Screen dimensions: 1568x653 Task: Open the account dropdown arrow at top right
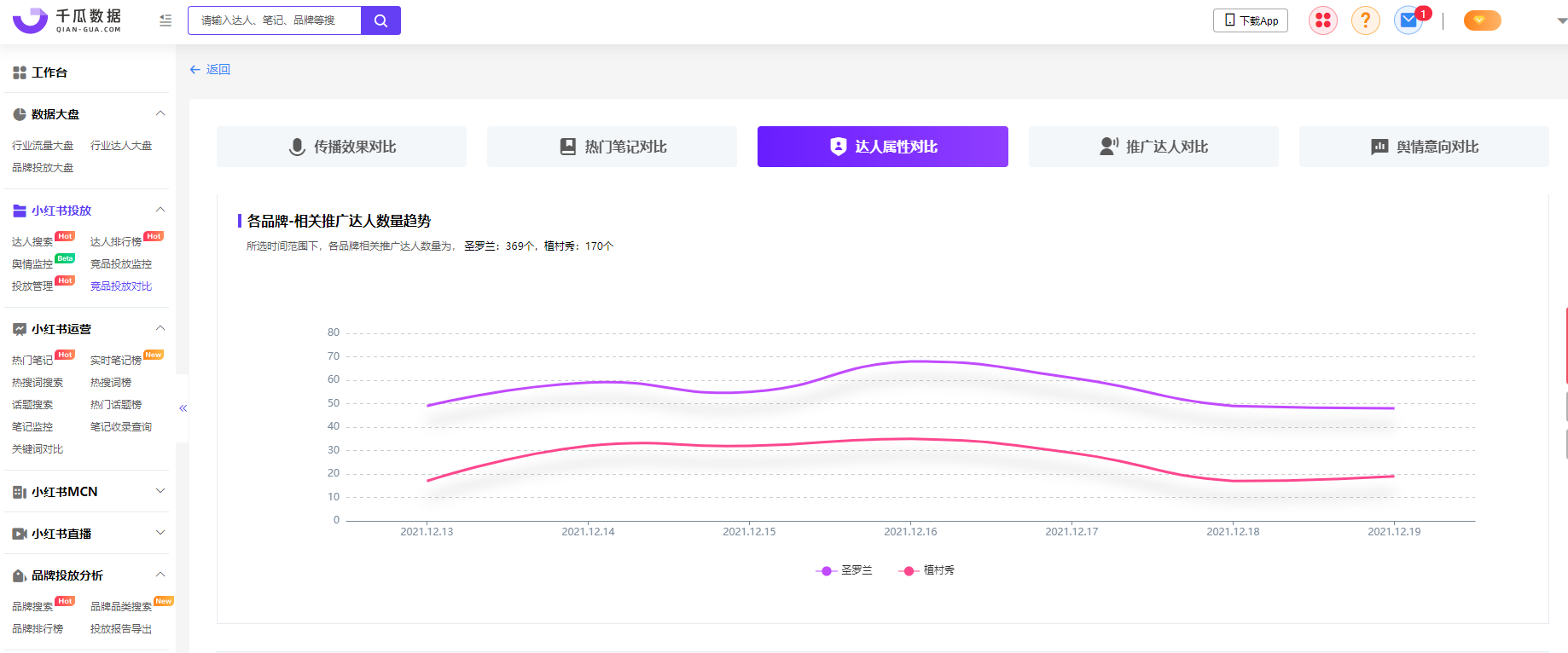[1562, 20]
